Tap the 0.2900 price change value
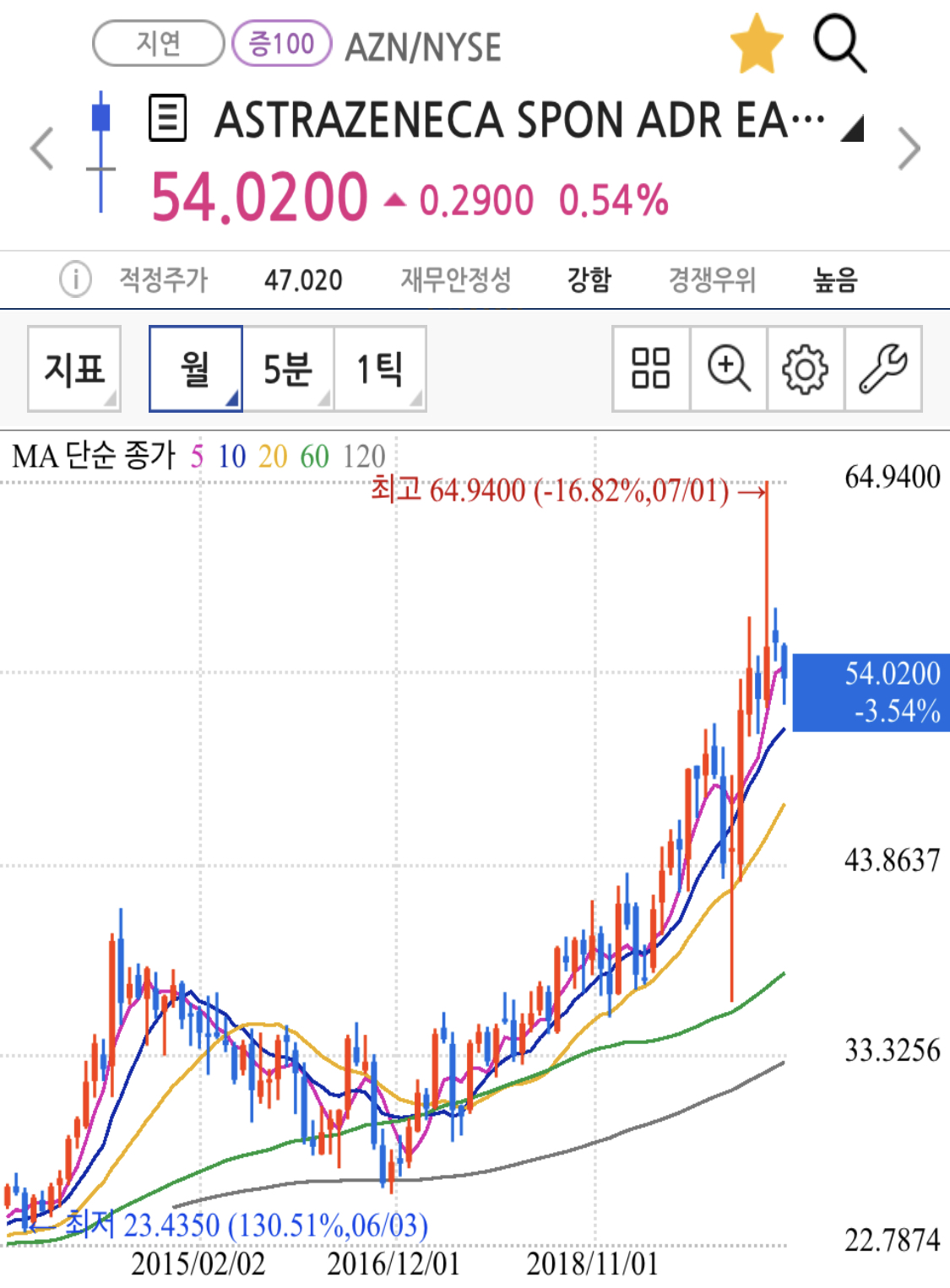 tap(476, 202)
